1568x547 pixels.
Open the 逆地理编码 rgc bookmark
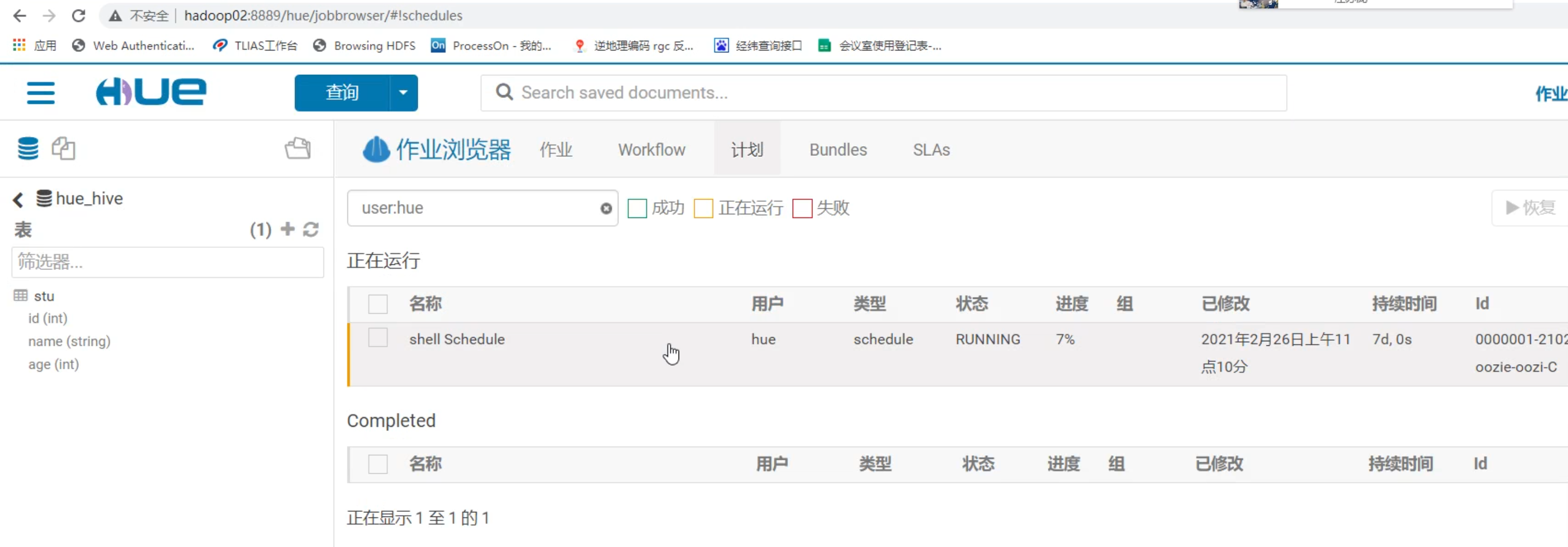633,46
